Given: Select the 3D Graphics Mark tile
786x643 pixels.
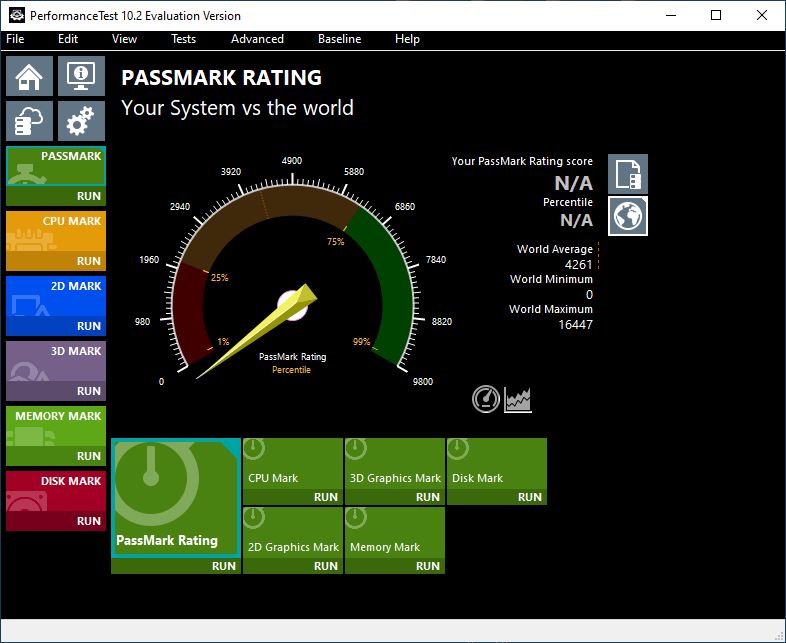Looking at the screenshot, I should point(395,464).
